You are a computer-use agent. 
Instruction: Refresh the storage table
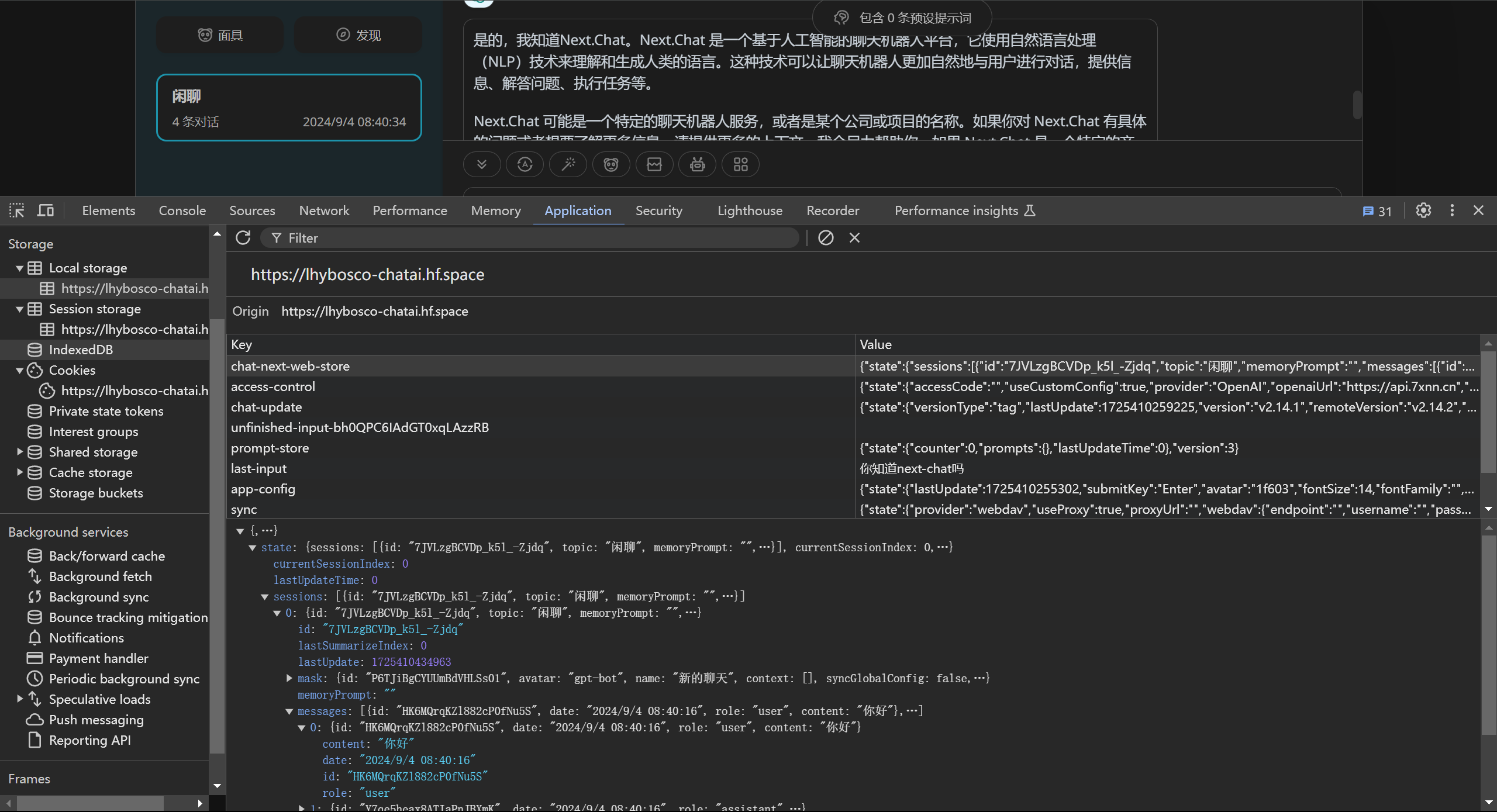click(x=243, y=238)
